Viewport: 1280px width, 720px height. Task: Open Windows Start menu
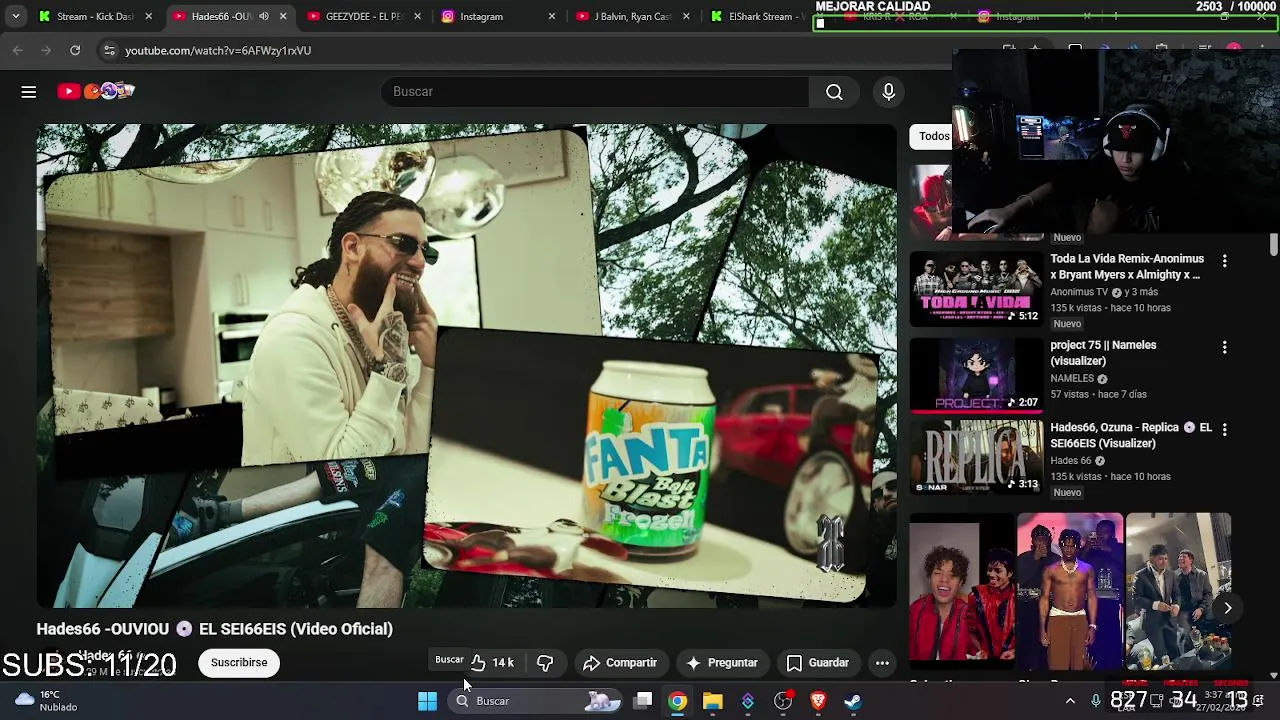click(427, 701)
